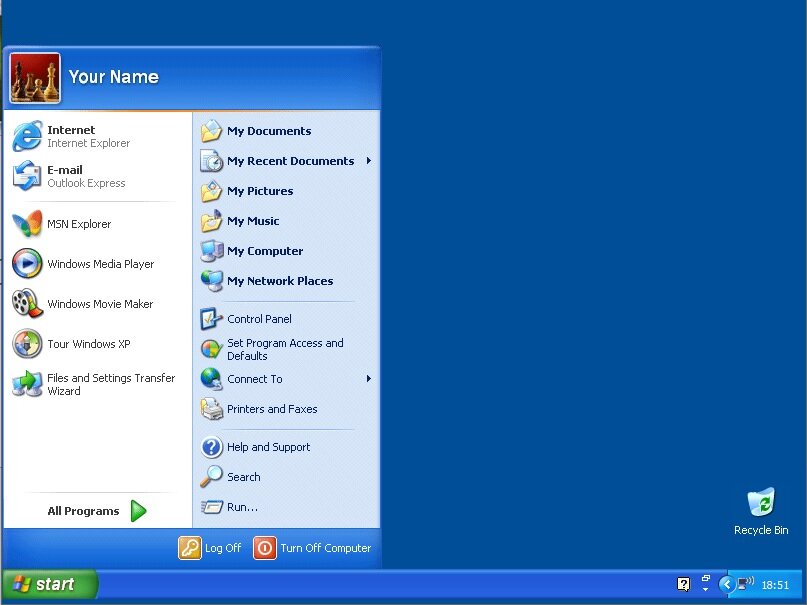807x605 pixels.
Task: Click the Windows Movie Maker reel icon
Action: coord(27,303)
